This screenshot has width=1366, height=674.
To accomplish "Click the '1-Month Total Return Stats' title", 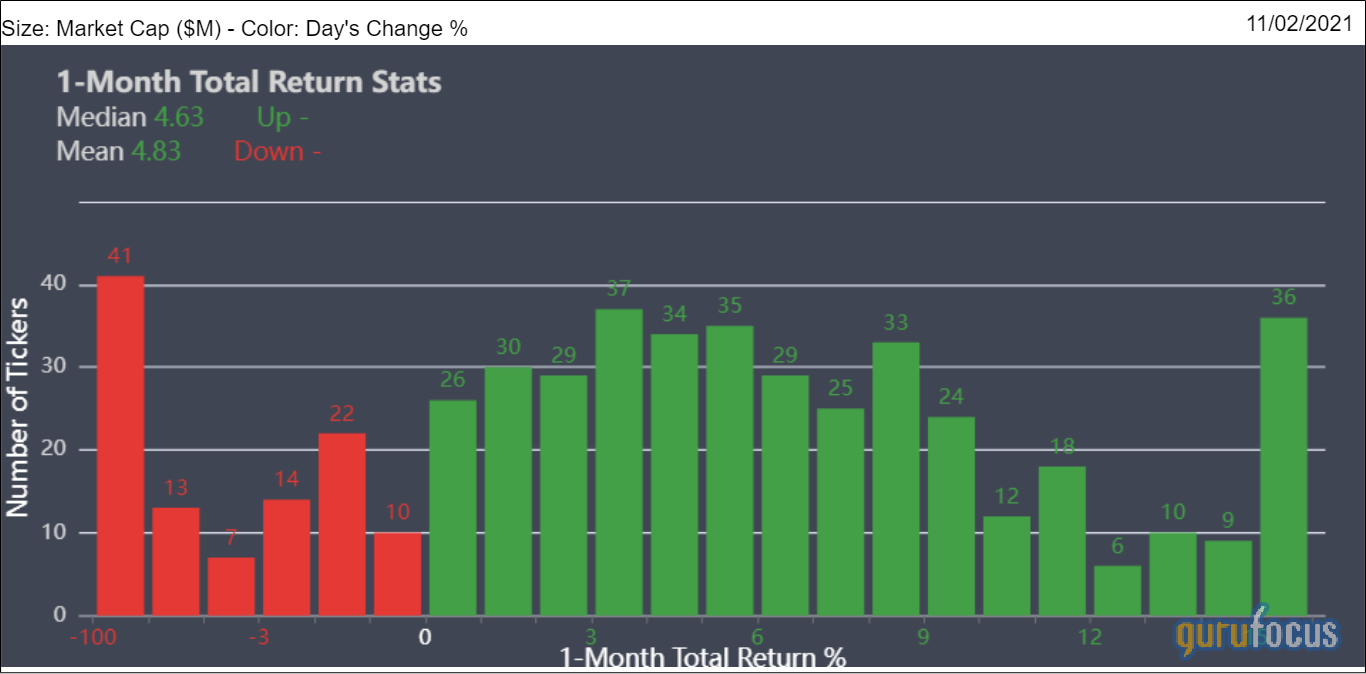I will 249,82.
